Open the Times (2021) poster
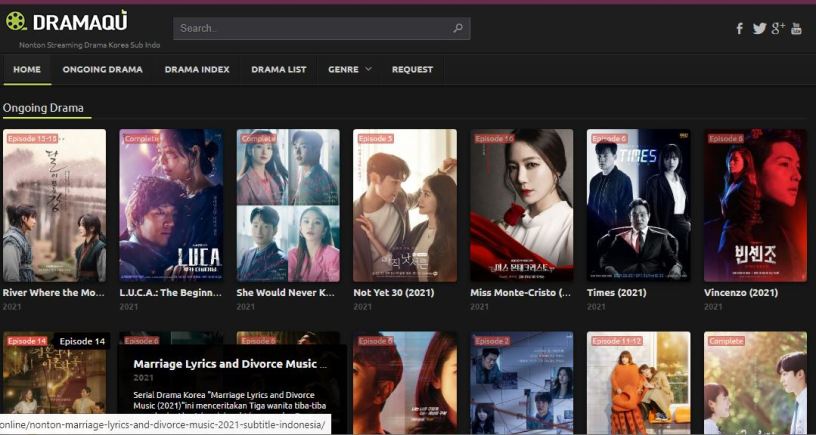816x435 pixels. (x=639, y=205)
